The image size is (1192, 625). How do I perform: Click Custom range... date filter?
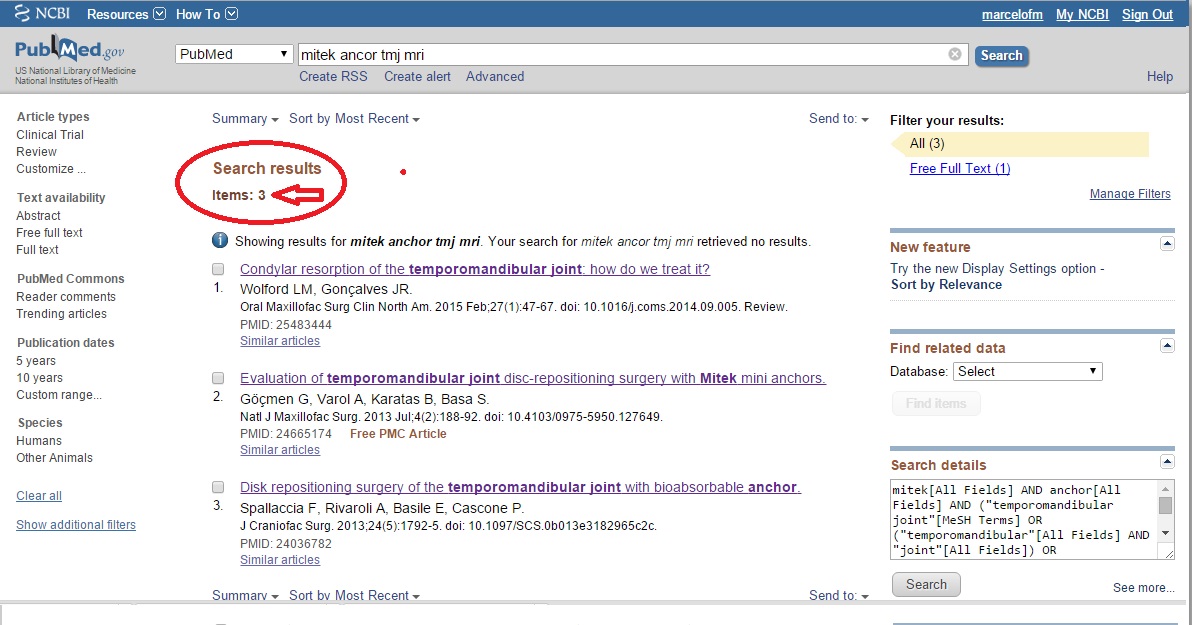pyautogui.click(x=59, y=395)
